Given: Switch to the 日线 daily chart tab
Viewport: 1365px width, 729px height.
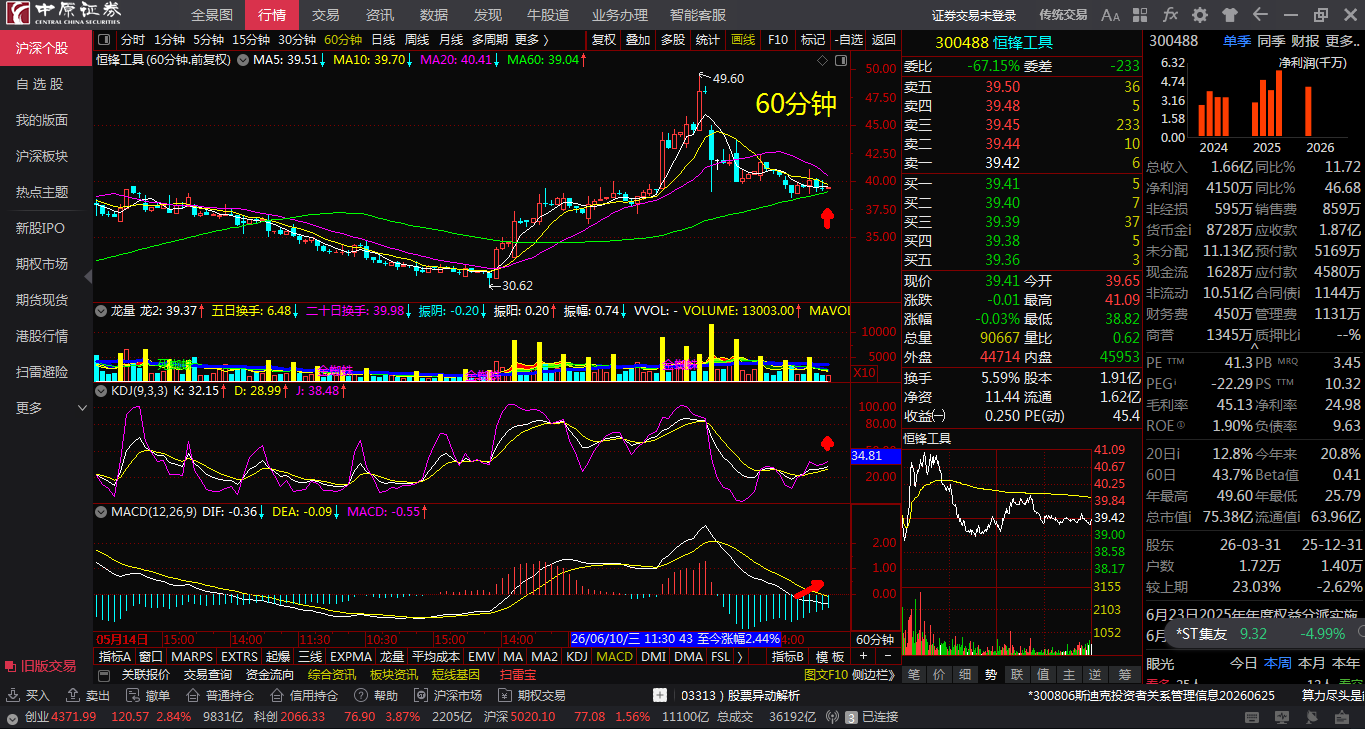Looking at the screenshot, I should click(383, 40).
